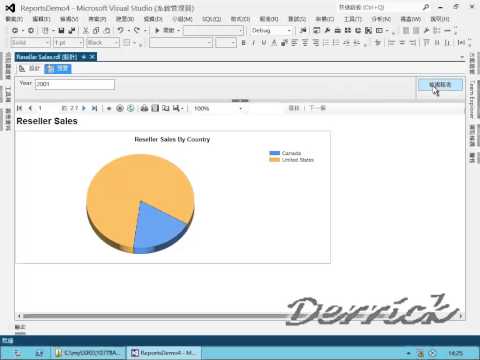Align text left in formatting toolbar
This screenshot has height=360, width=480.
[x=295, y=43]
